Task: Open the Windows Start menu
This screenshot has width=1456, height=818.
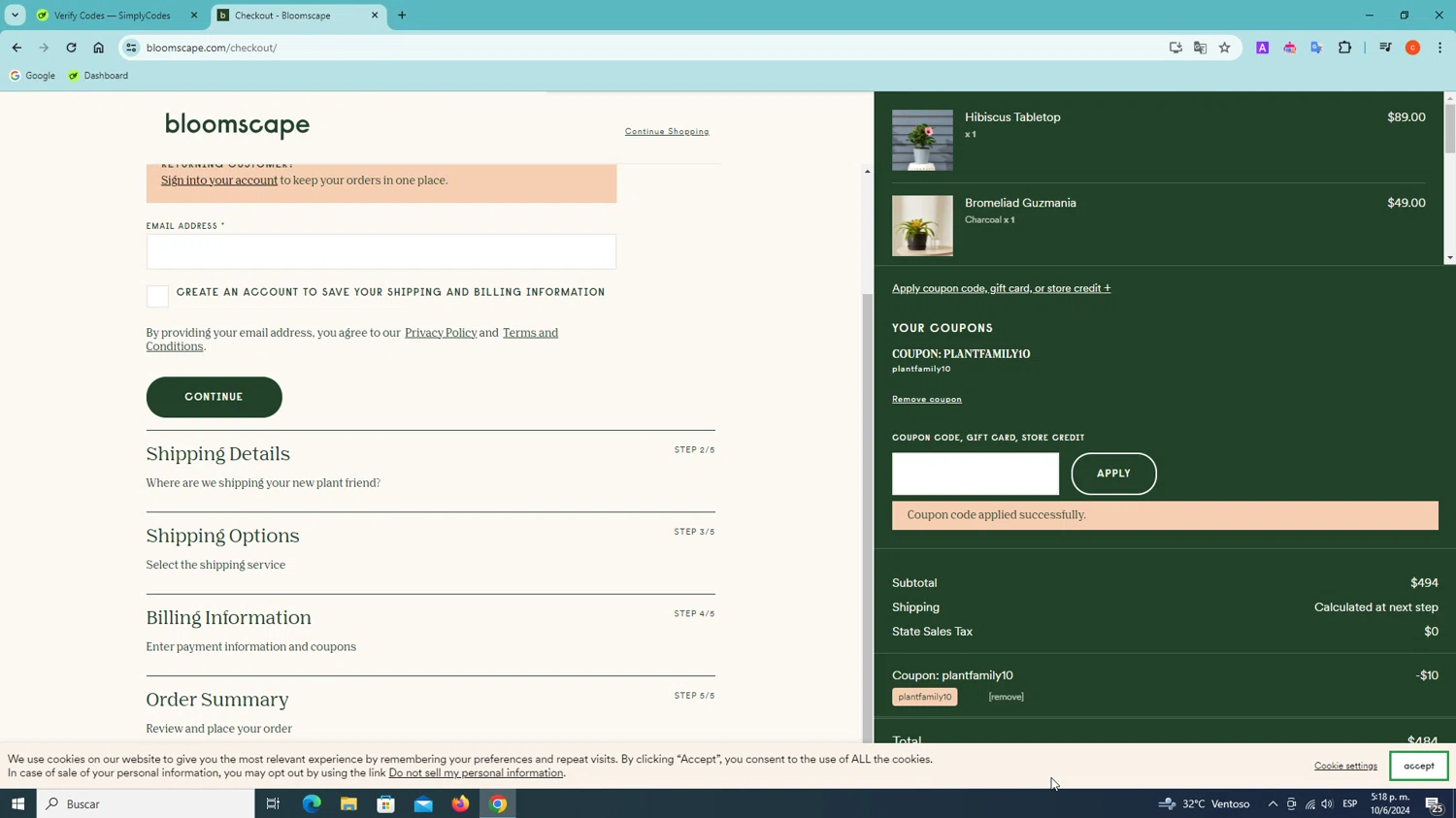Action: [x=17, y=803]
